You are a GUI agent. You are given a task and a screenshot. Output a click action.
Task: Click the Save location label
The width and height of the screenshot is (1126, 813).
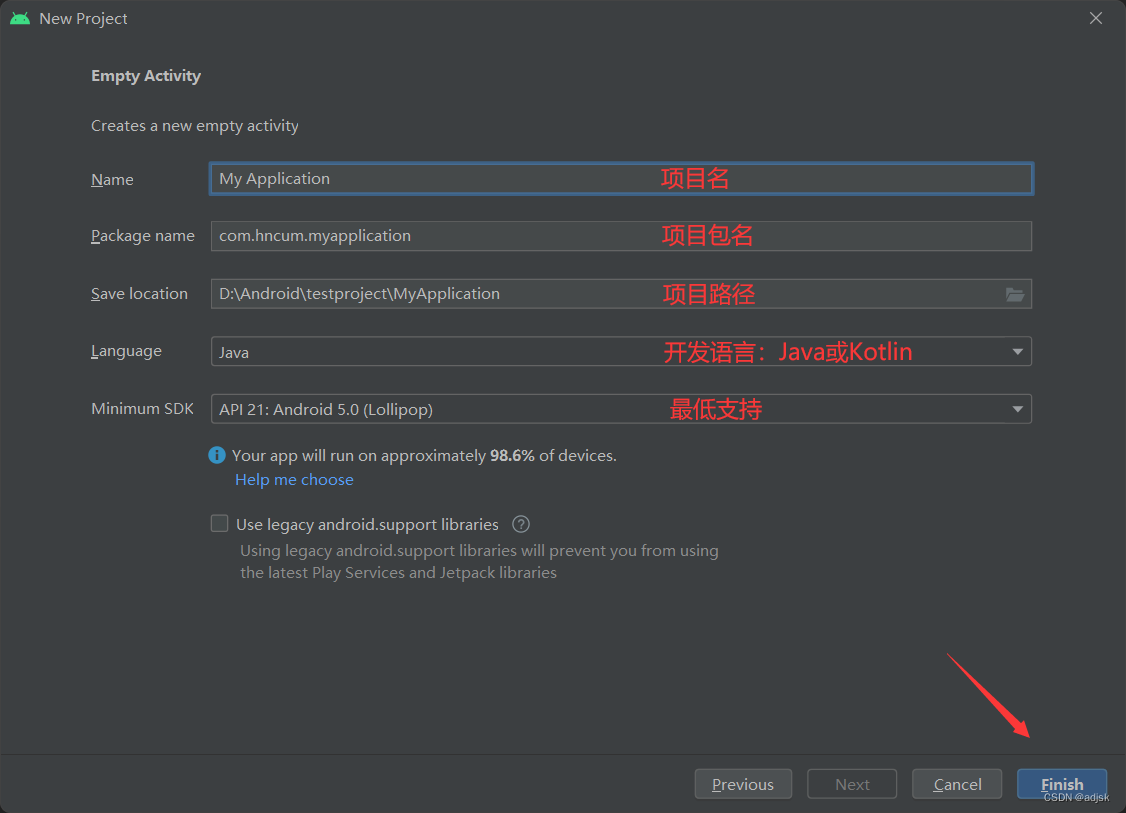[139, 294]
